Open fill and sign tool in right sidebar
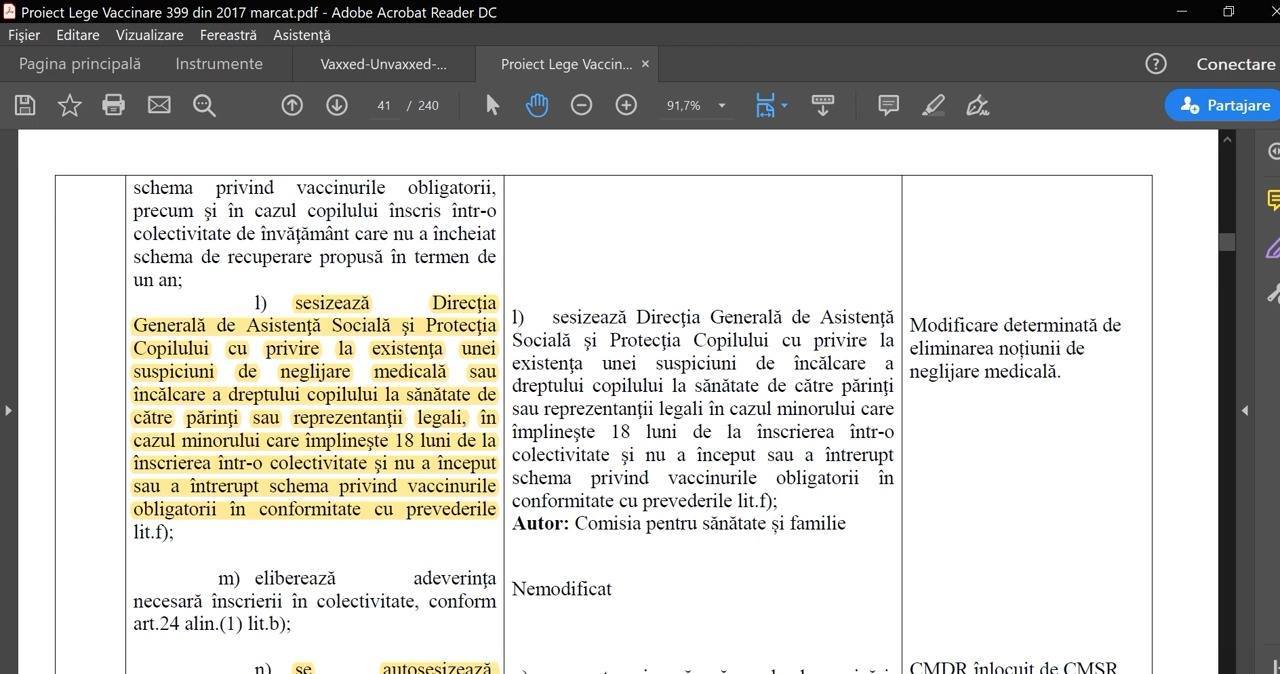The width and height of the screenshot is (1280, 674). (x=1274, y=247)
